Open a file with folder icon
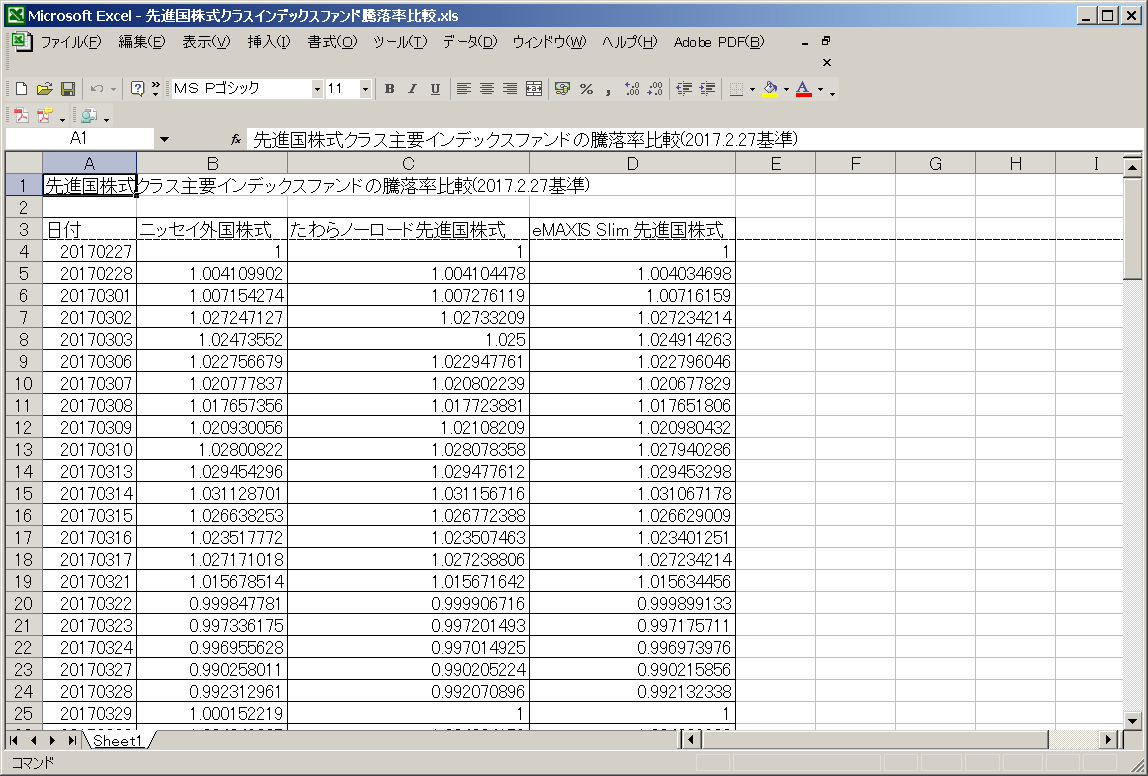The image size is (1148, 776). click(x=44, y=89)
